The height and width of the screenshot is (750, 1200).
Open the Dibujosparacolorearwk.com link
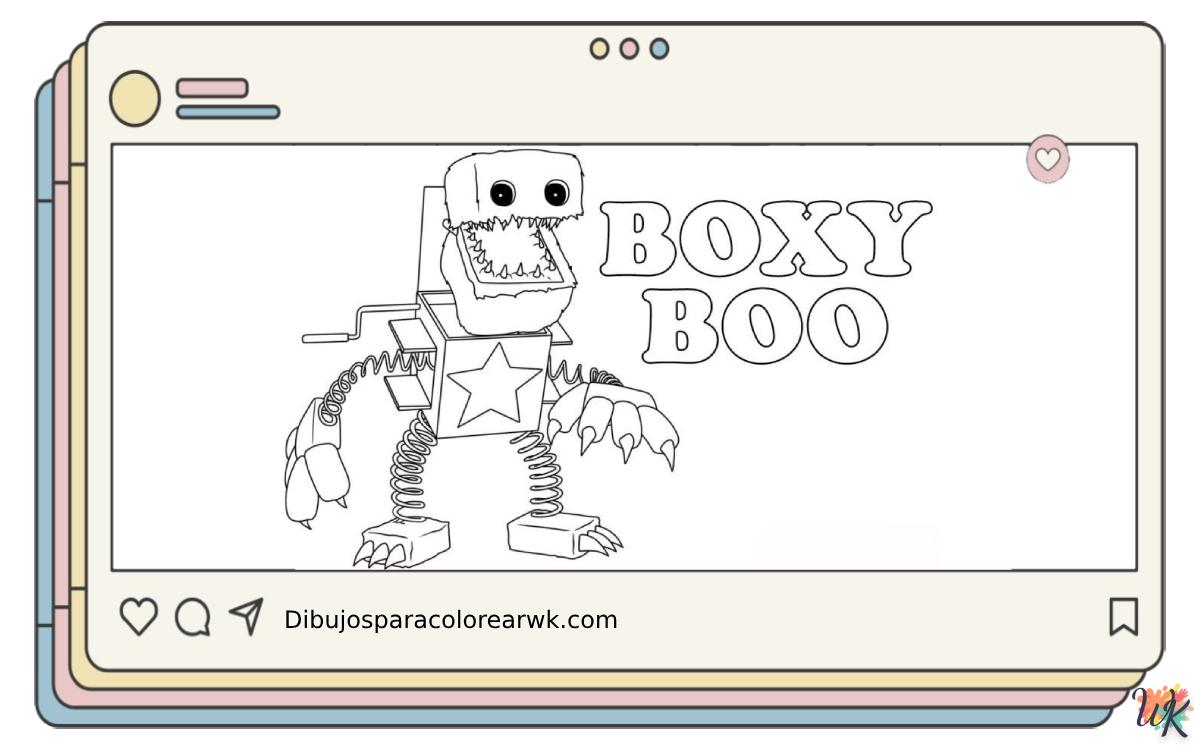451,620
